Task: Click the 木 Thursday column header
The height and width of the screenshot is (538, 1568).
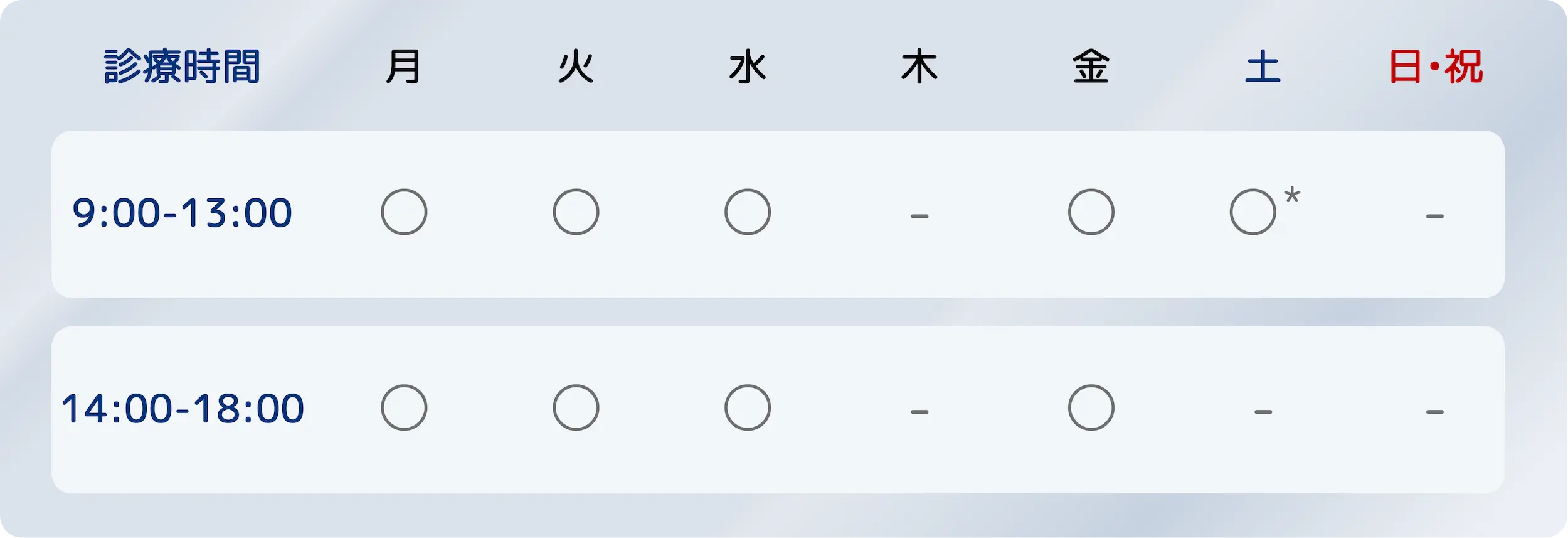Action: pyautogui.click(x=919, y=67)
